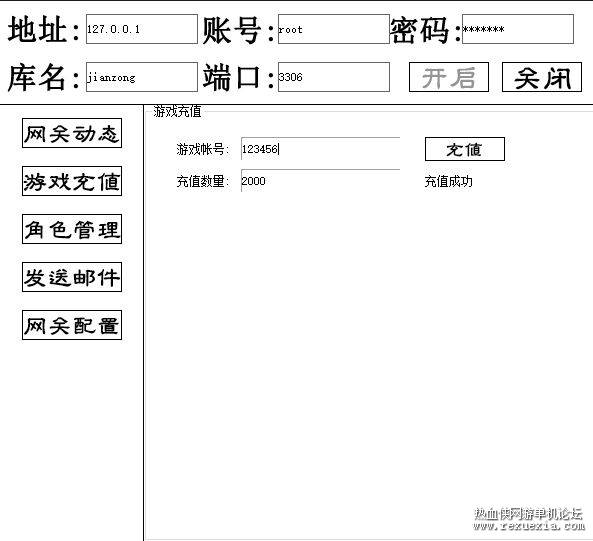This screenshot has height=541, width=593.
Task: Open 角色管理 from the sidebar
Action: point(72,229)
